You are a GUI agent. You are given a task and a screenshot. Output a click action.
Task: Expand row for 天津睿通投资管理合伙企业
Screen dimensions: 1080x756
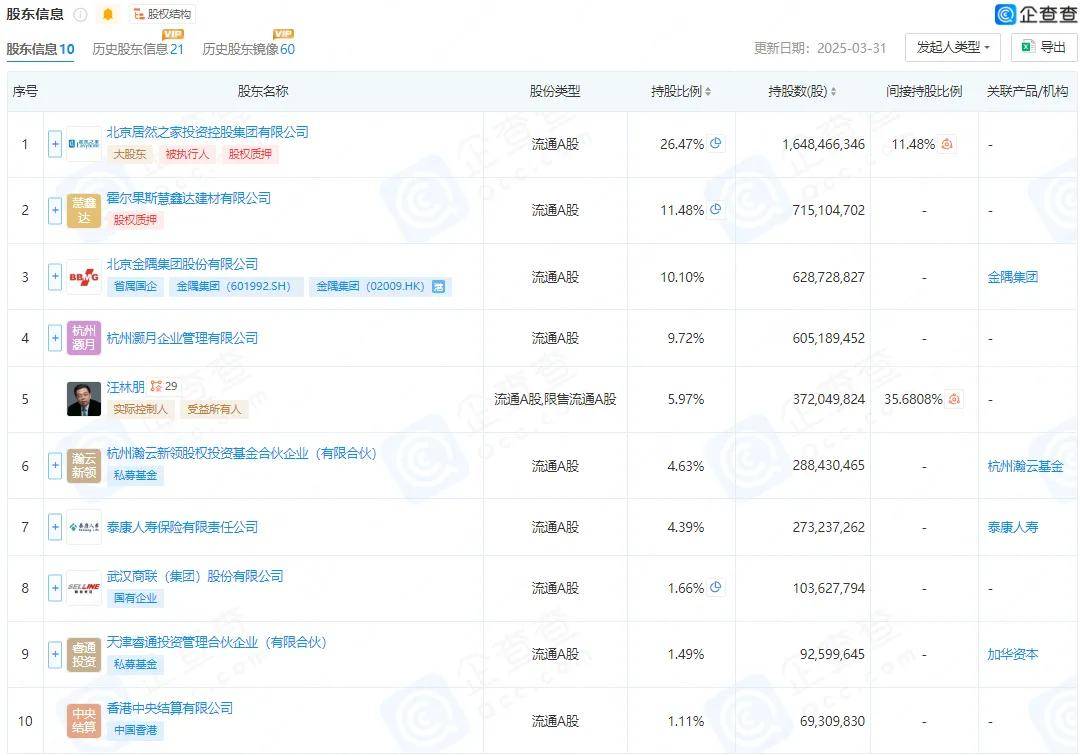(55, 654)
